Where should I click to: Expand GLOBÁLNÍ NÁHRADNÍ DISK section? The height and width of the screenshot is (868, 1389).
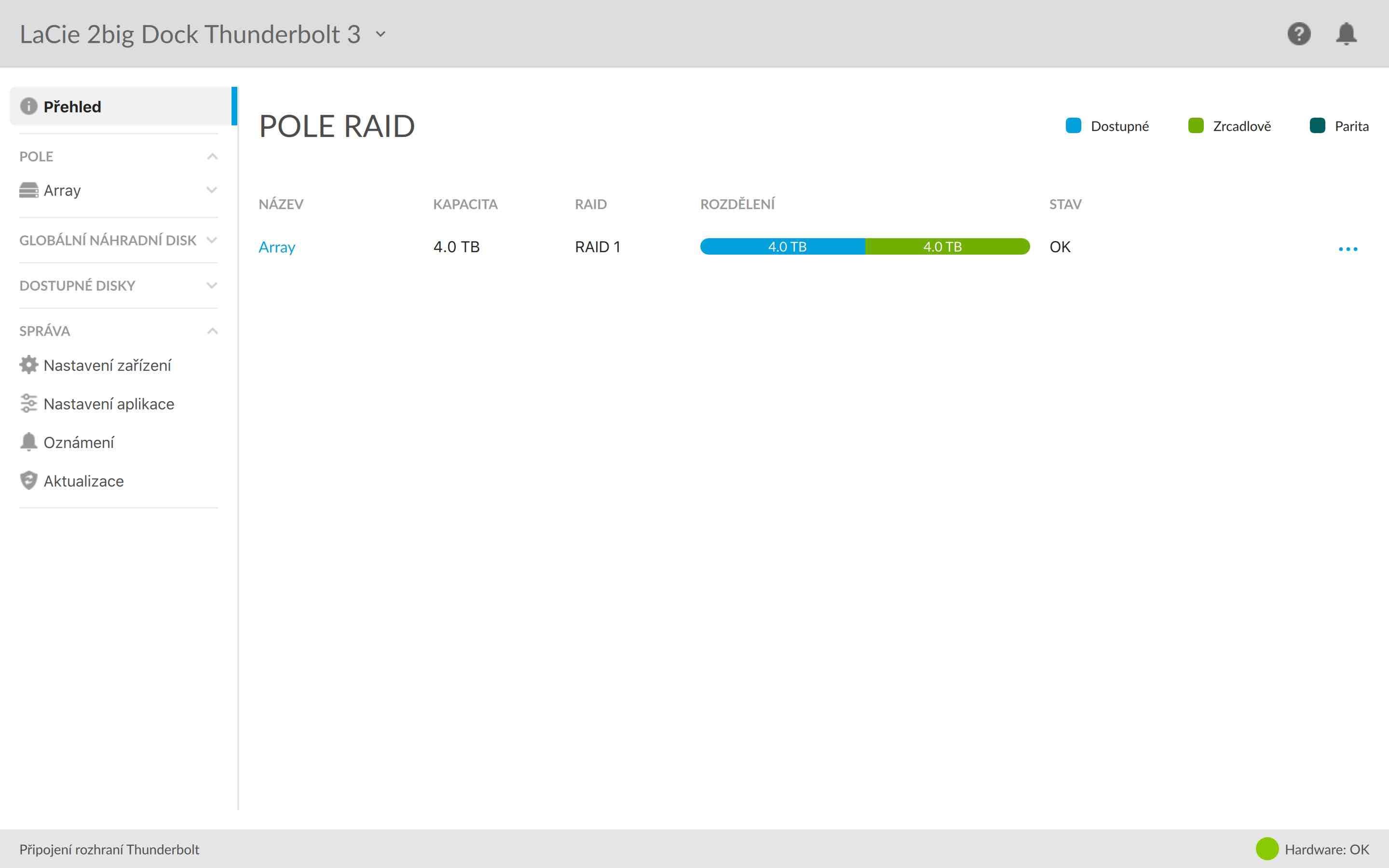coord(212,240)
